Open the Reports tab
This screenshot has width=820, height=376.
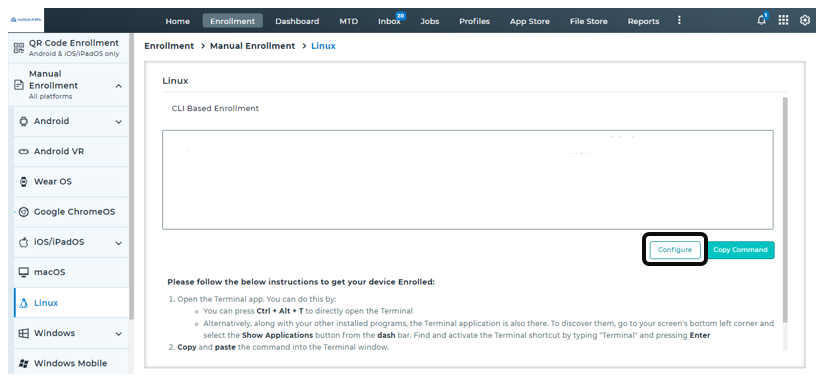643,21
